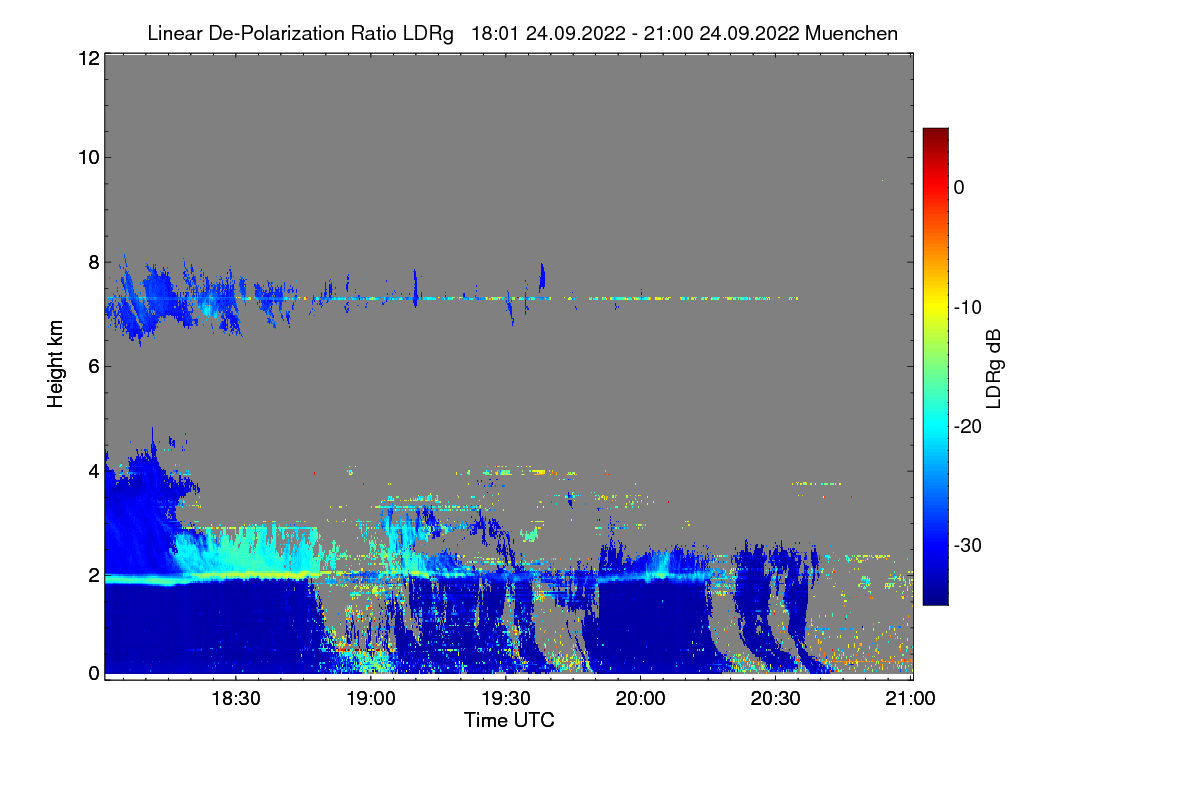Screen dimensions: 1200x800
Task: Click the "20:00" time axis label
Action: [x=641, y=698]
